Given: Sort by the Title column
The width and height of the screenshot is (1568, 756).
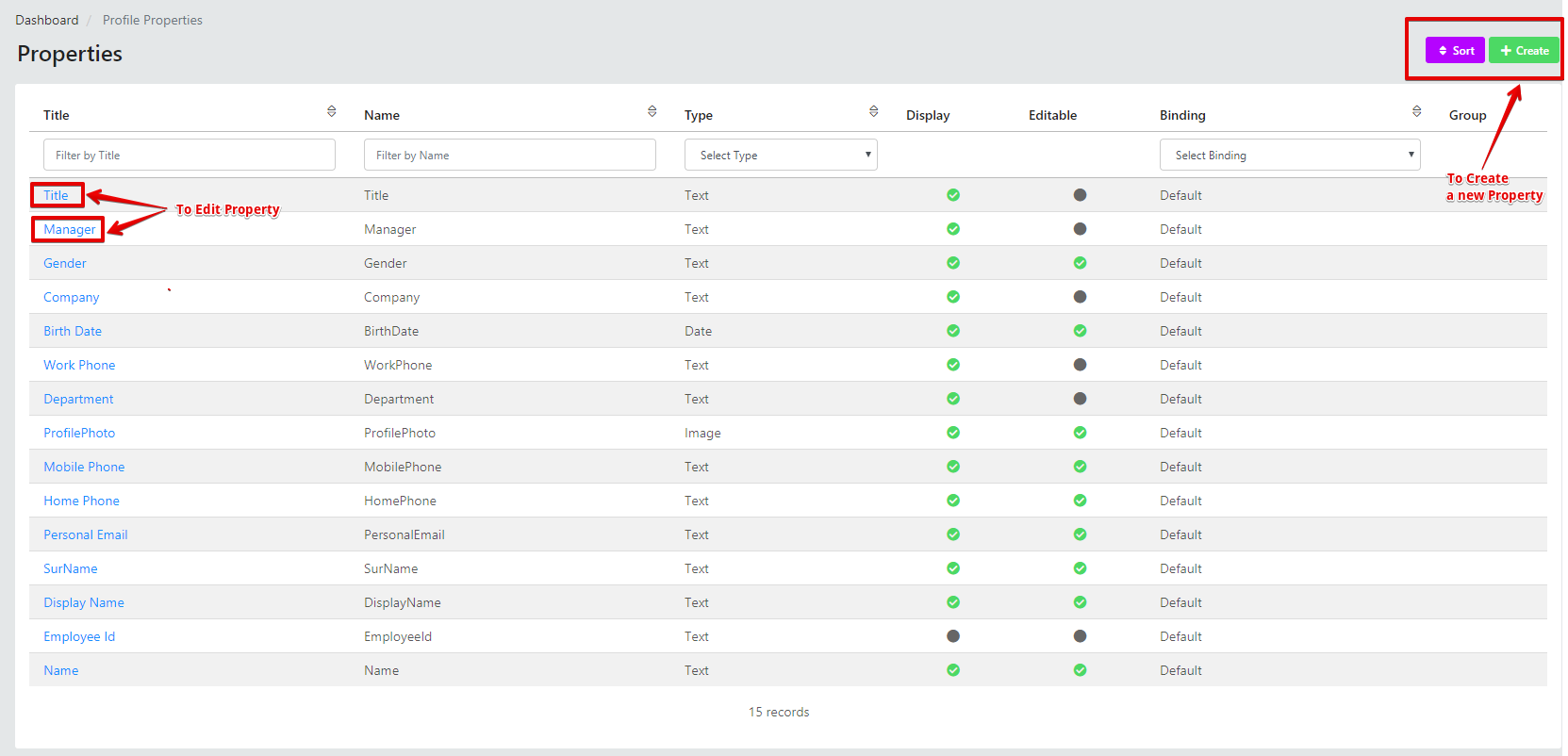Looking at the screenshot, I should (x=332, y=111).
